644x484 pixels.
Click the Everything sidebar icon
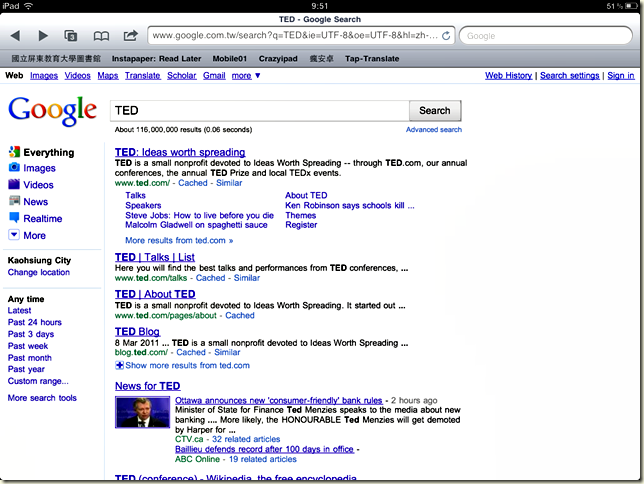coord(14,152)
